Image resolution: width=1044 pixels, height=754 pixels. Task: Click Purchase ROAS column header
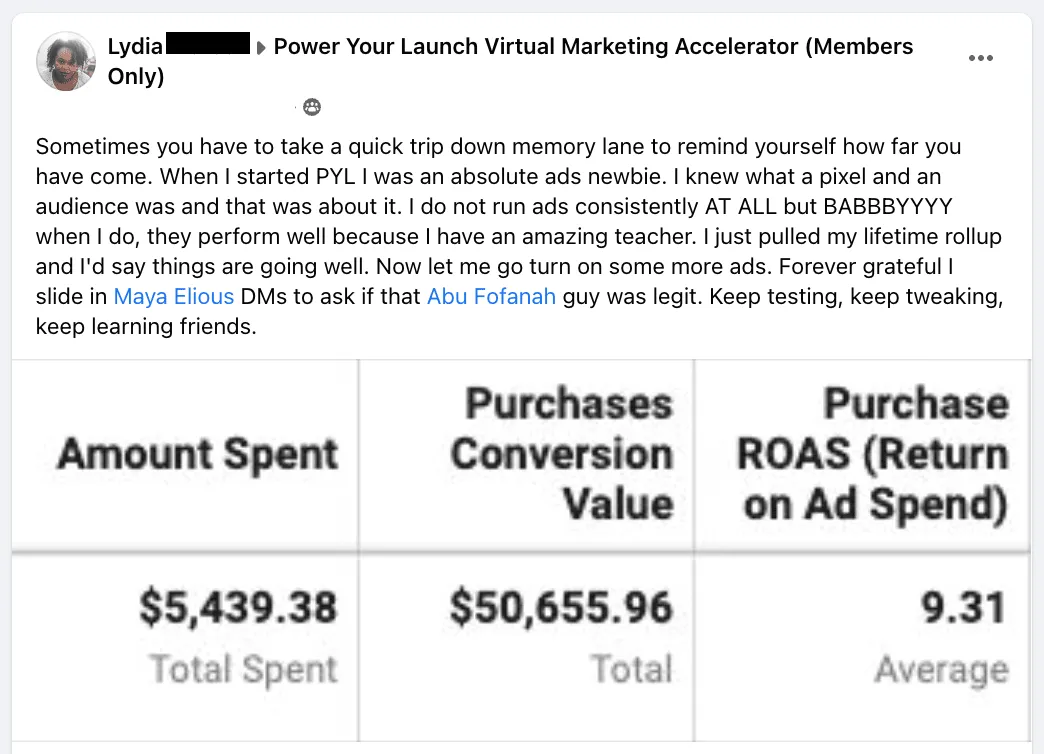(x=873, y=454)
